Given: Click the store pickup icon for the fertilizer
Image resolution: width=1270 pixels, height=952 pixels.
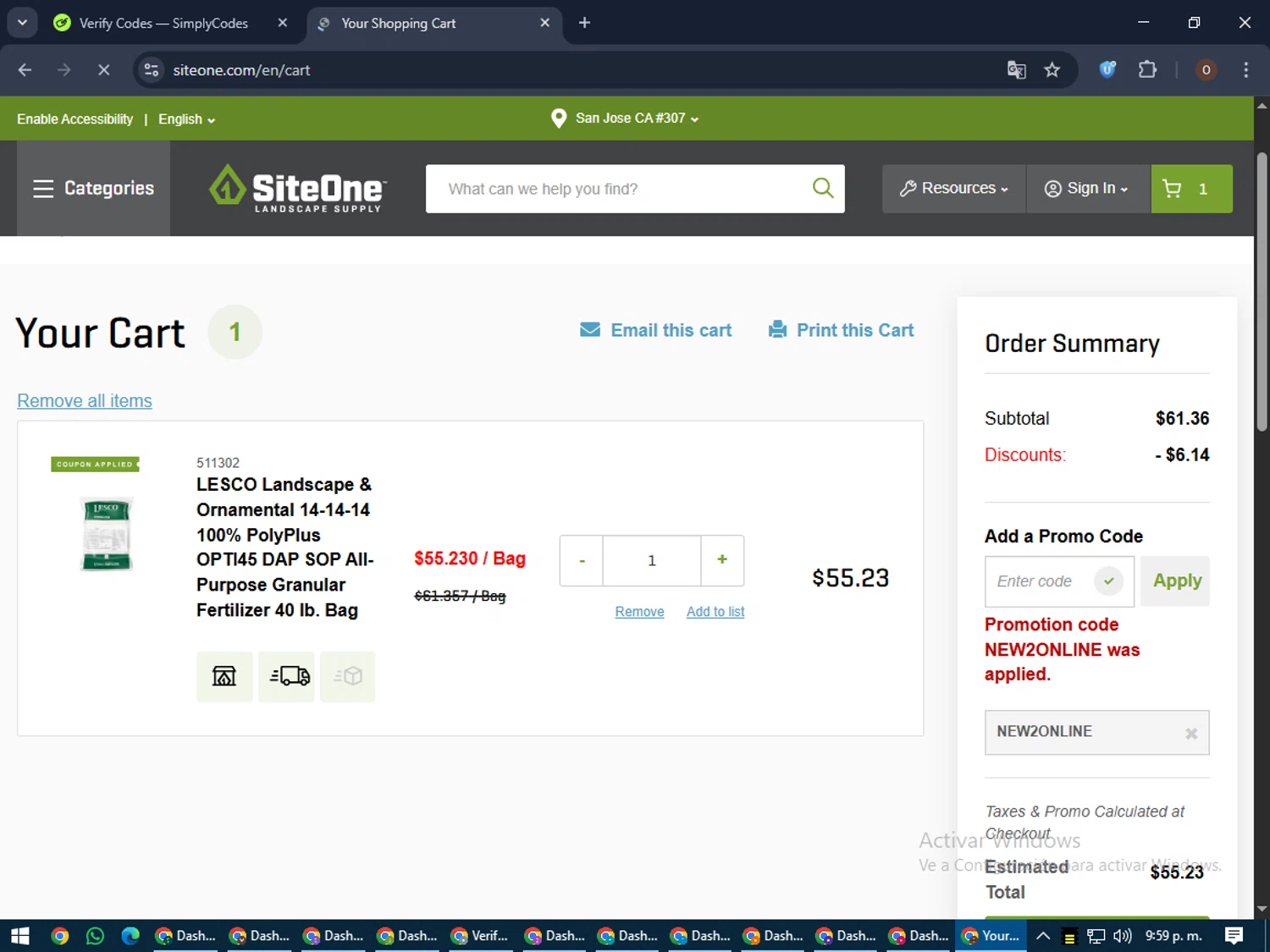Looking at the screenshot, I should (224, 676).
